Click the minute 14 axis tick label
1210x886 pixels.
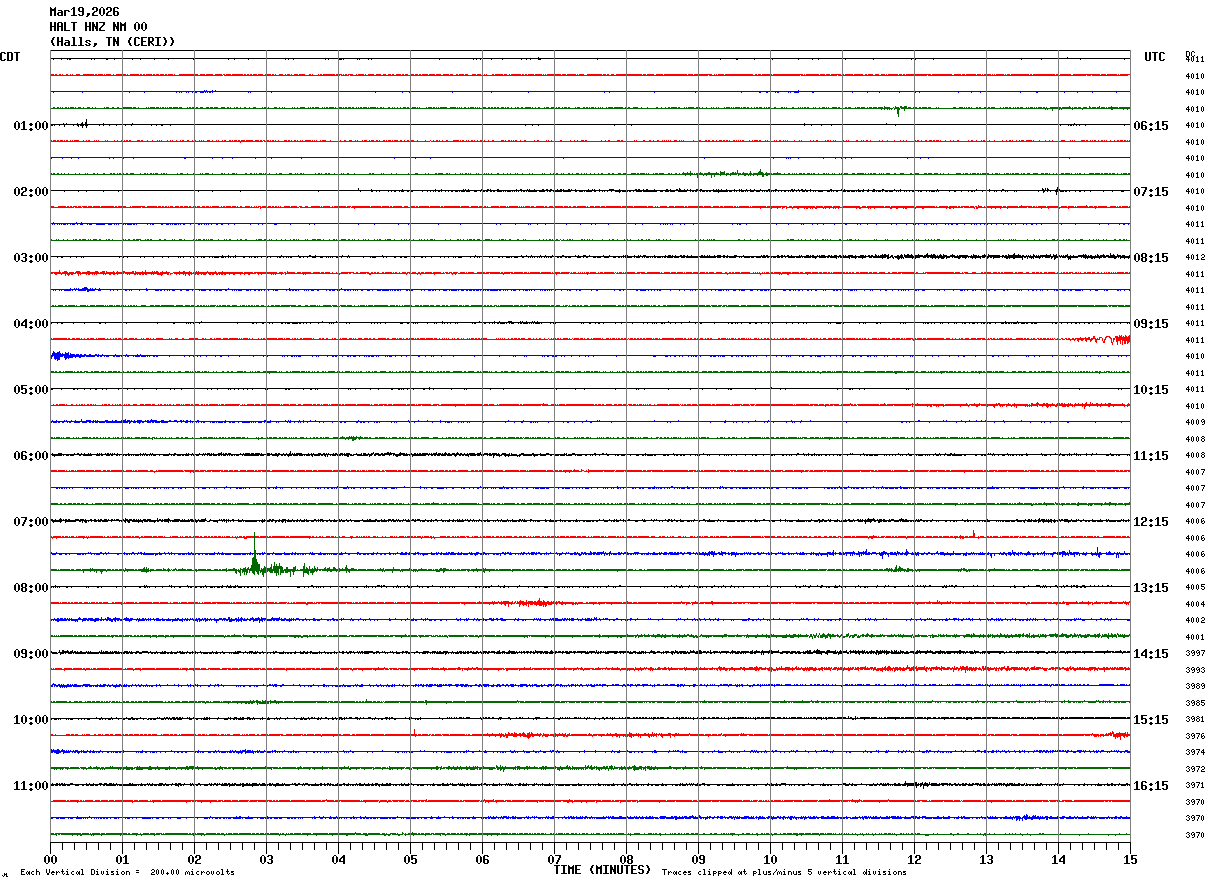[1058, 859]
